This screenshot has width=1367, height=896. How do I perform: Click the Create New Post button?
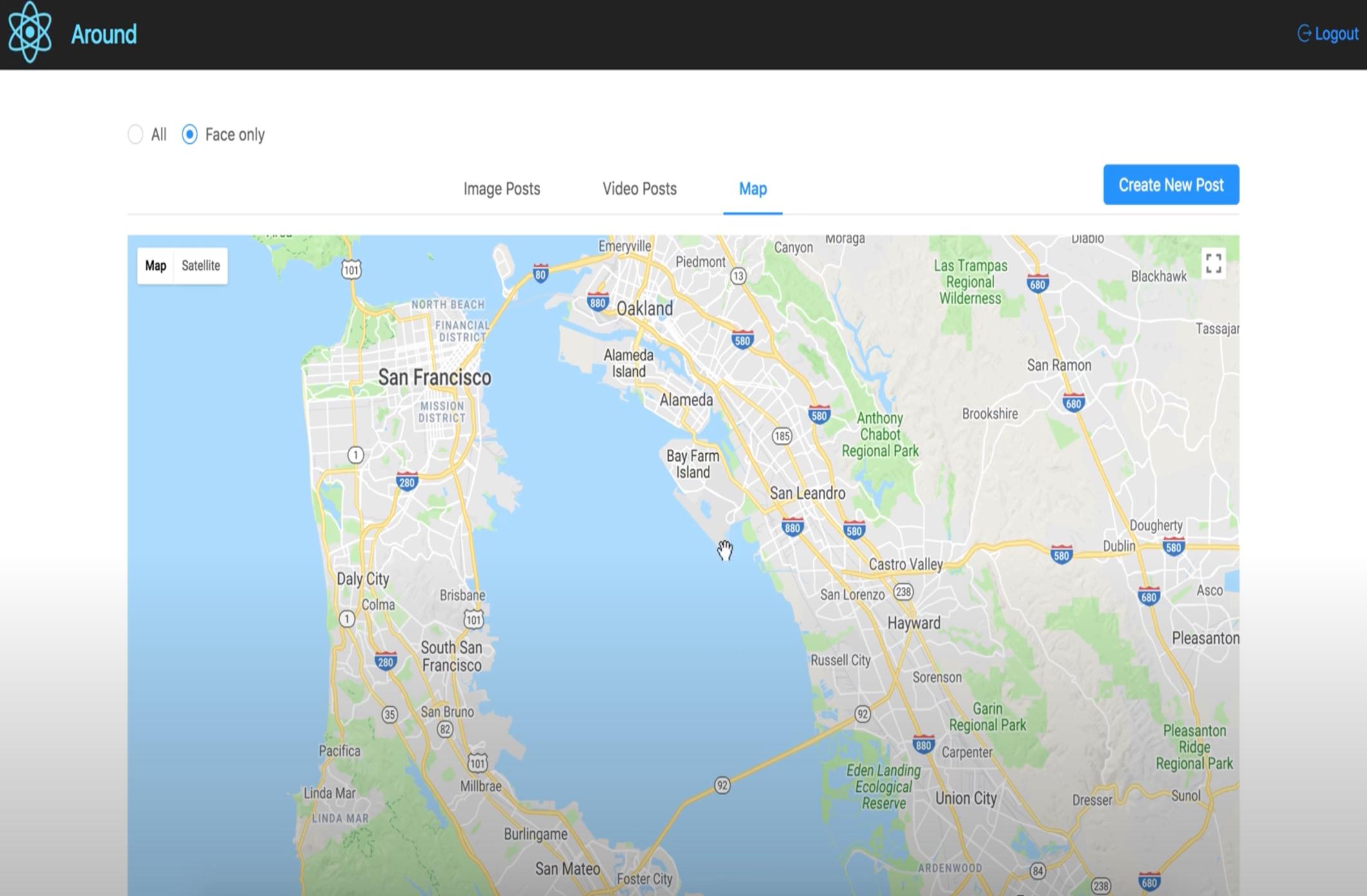(1171, 185)
